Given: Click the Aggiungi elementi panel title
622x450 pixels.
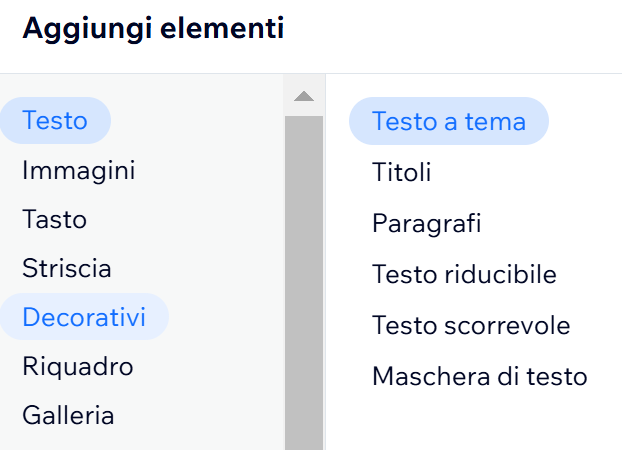Looking at the screenshot, I should click(153, 30).
